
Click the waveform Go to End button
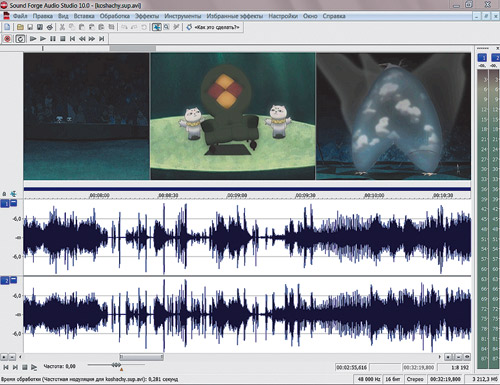tap(15, 367)
